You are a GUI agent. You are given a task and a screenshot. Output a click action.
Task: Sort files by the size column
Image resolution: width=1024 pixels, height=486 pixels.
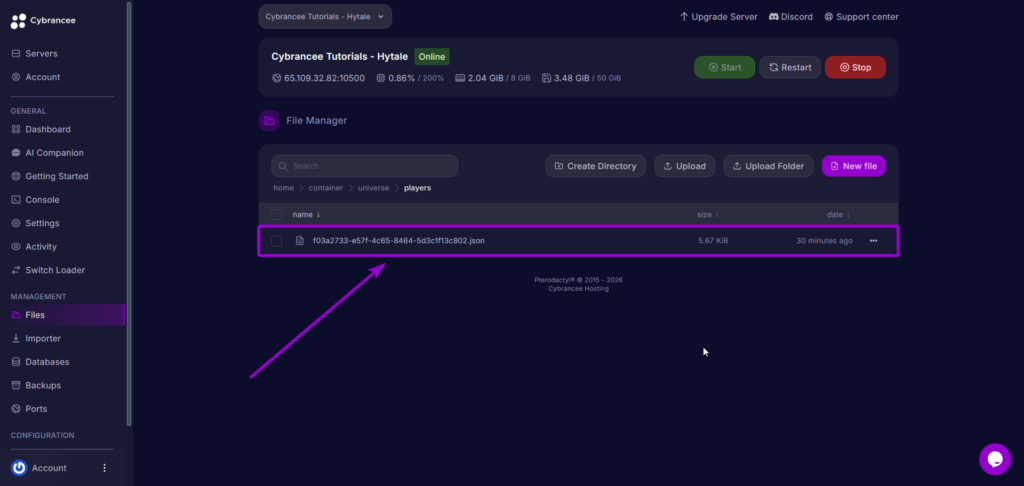[x=708, y=214]
